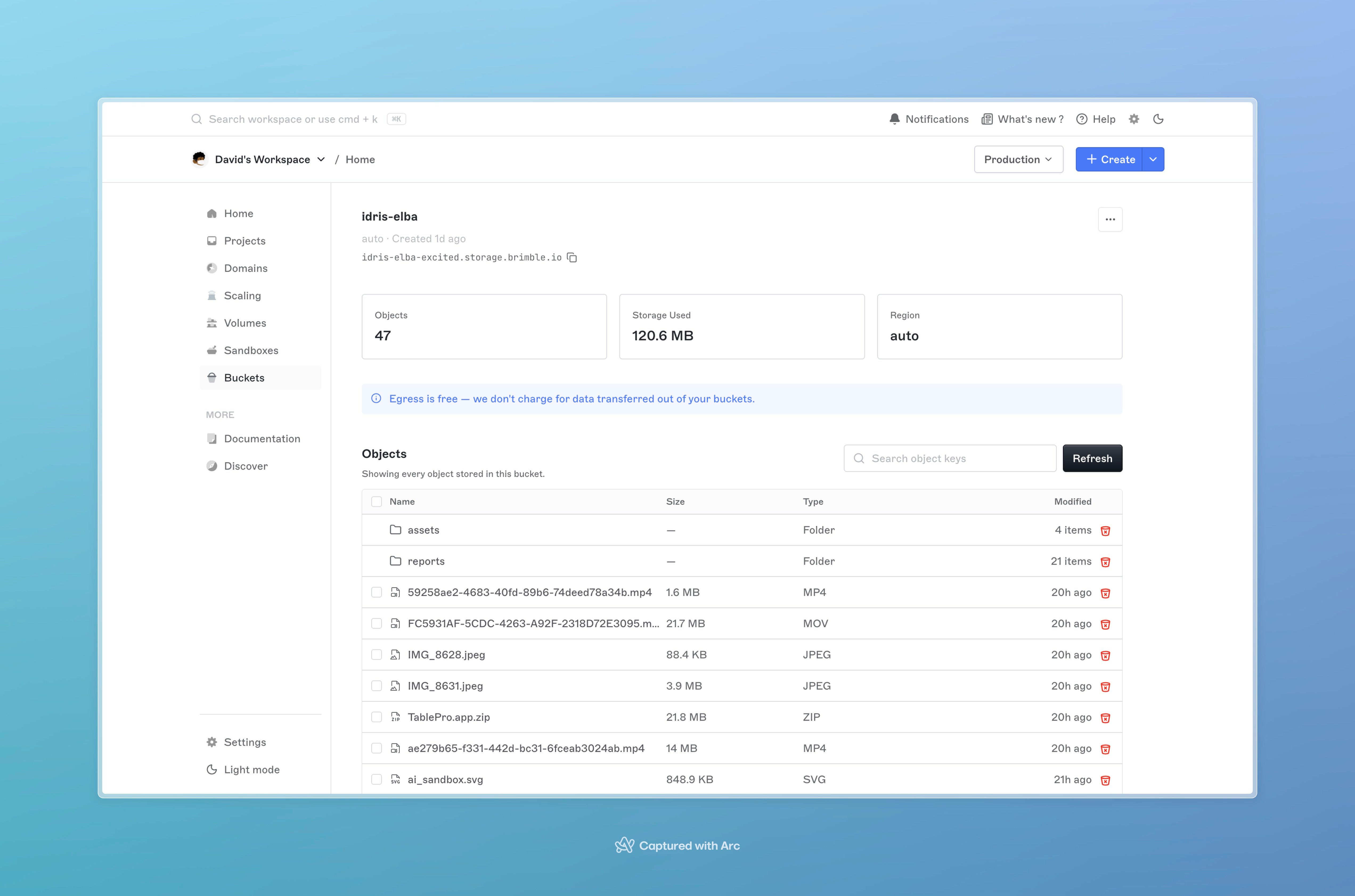Delete the reports folder

(1105, 562)
